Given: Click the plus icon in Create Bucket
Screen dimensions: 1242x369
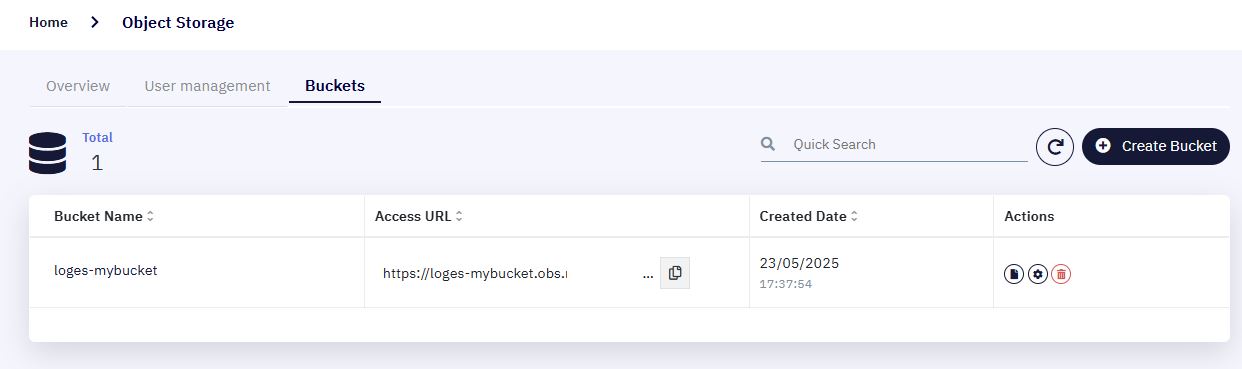Looking at the screenshot, I should [x=1103, y=146].
